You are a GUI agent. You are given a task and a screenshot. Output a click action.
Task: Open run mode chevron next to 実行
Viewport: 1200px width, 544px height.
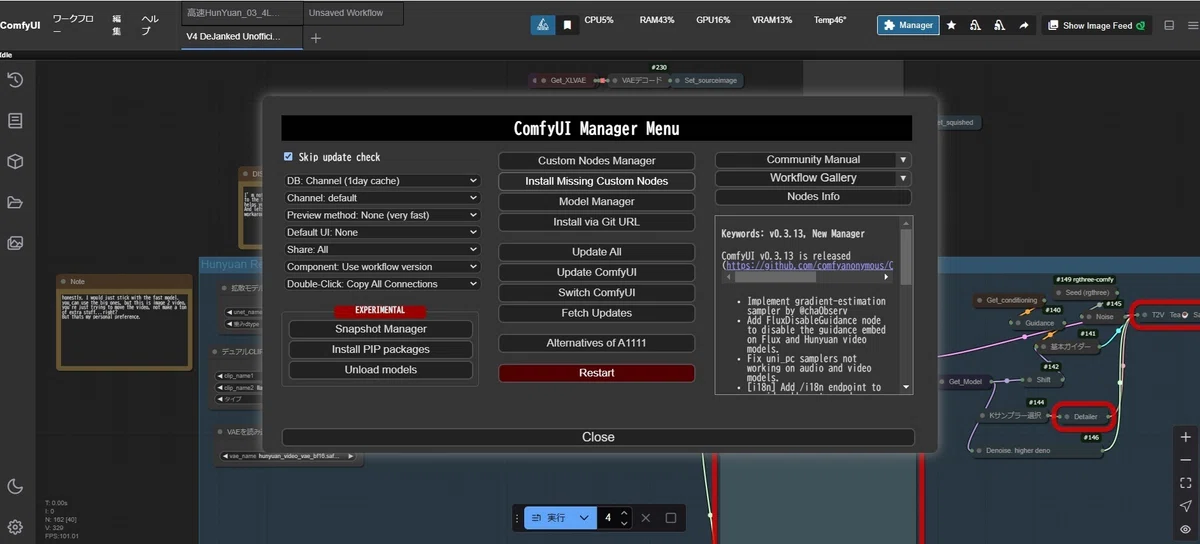point(583,518)
